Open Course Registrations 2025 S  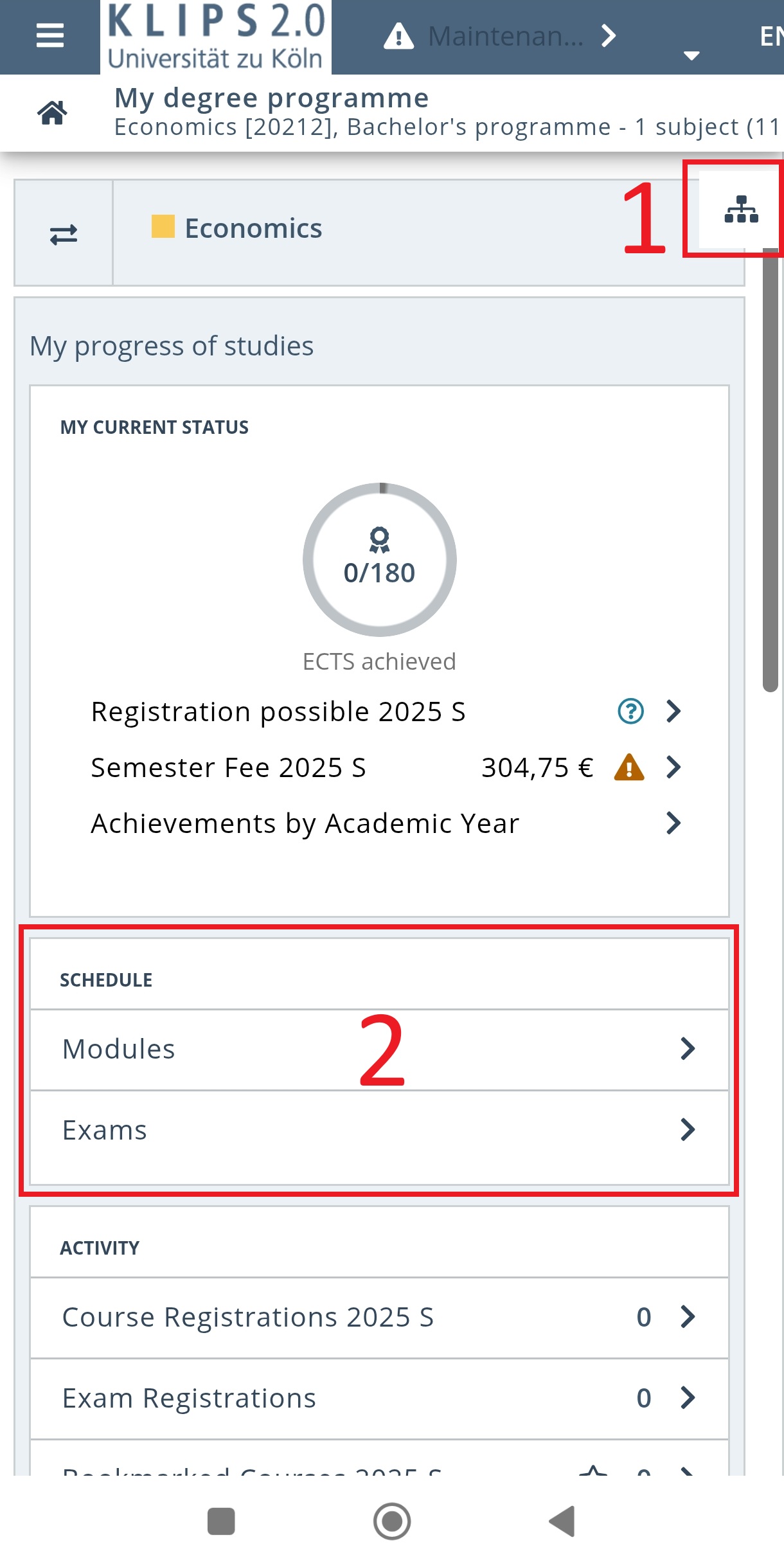(x=379, y=1317)
